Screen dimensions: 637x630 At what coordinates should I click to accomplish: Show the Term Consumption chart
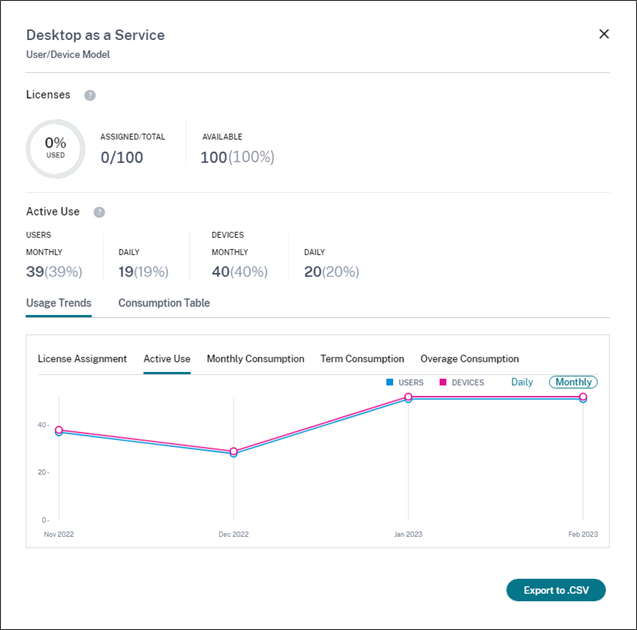coord(362,359)
